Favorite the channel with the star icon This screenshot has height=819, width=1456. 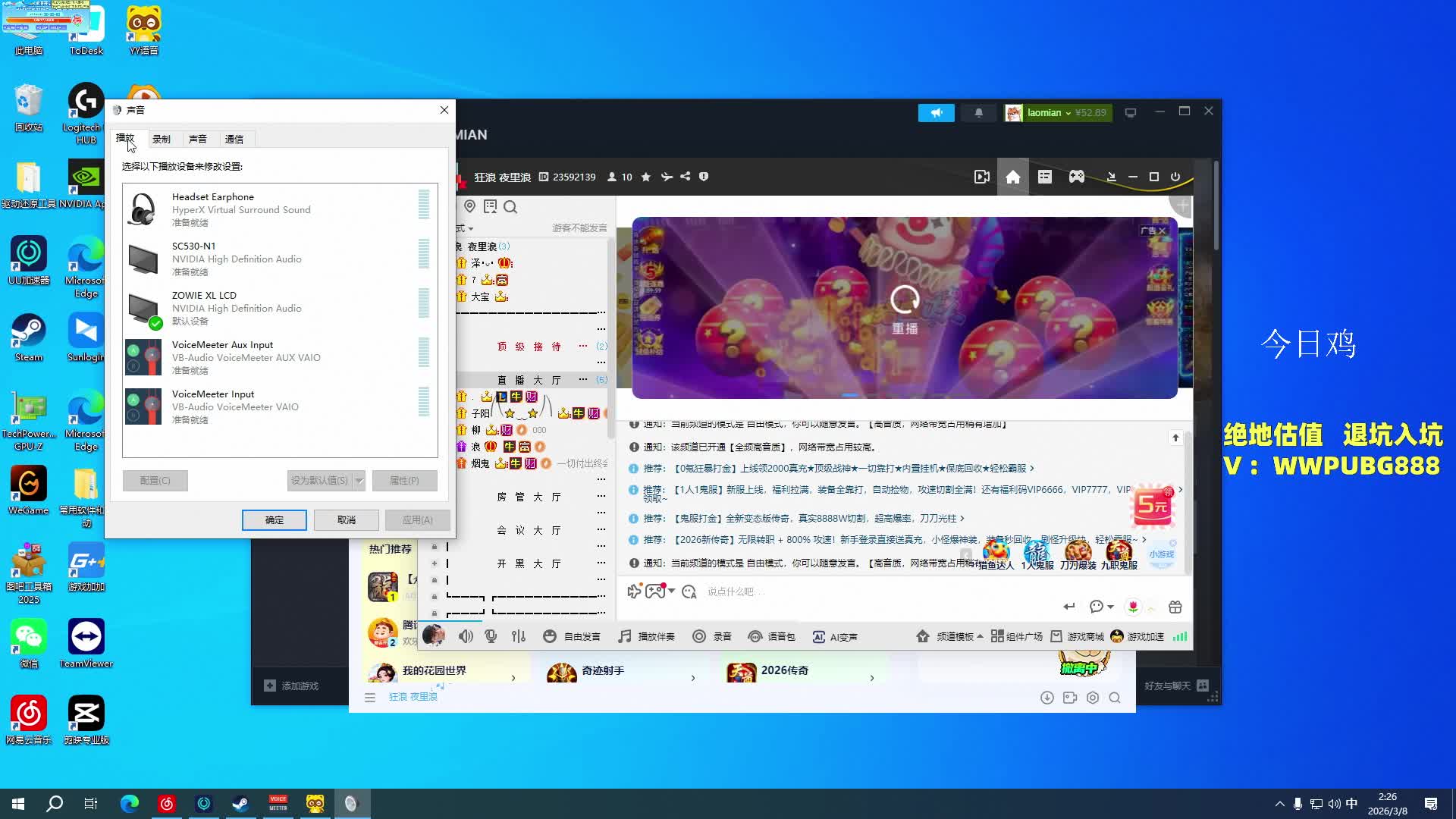coord(645,177)
